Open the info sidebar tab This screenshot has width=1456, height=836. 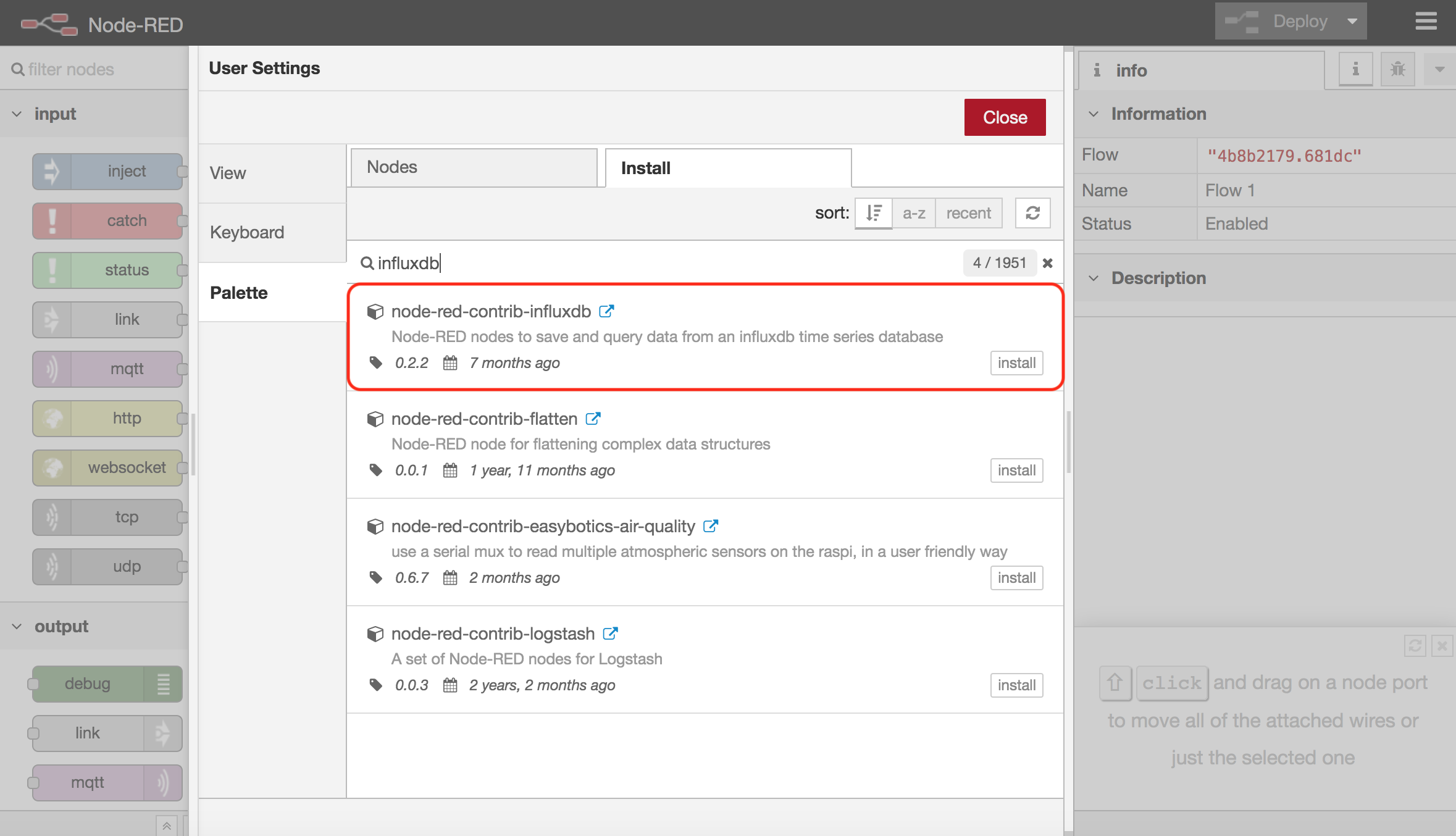tap(1201, 70)
